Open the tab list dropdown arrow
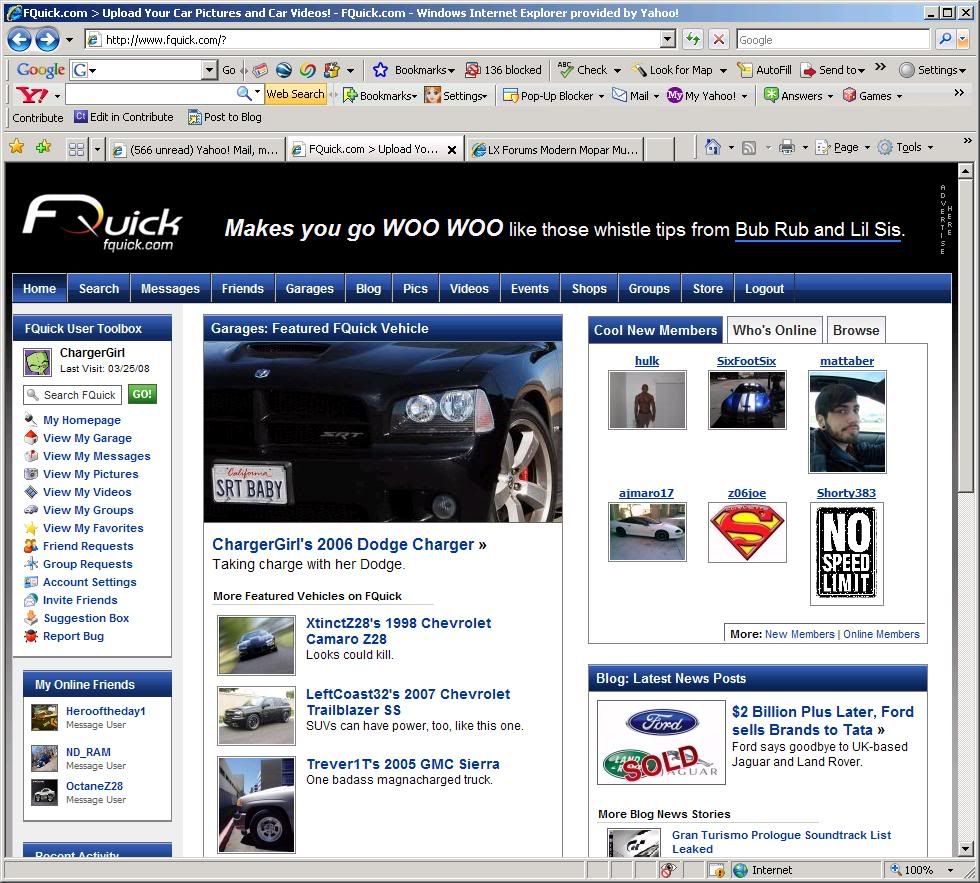Viewport: 980px width, 883px height. click(97, 149)
